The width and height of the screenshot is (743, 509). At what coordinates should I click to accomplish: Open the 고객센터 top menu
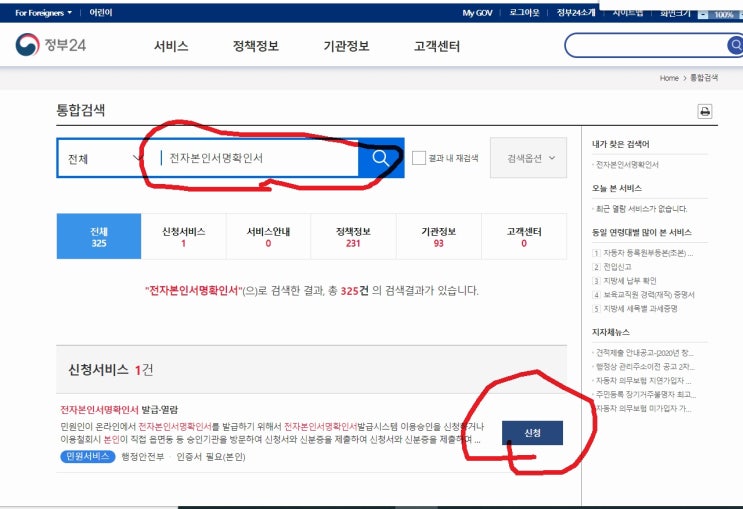point(437,46)
